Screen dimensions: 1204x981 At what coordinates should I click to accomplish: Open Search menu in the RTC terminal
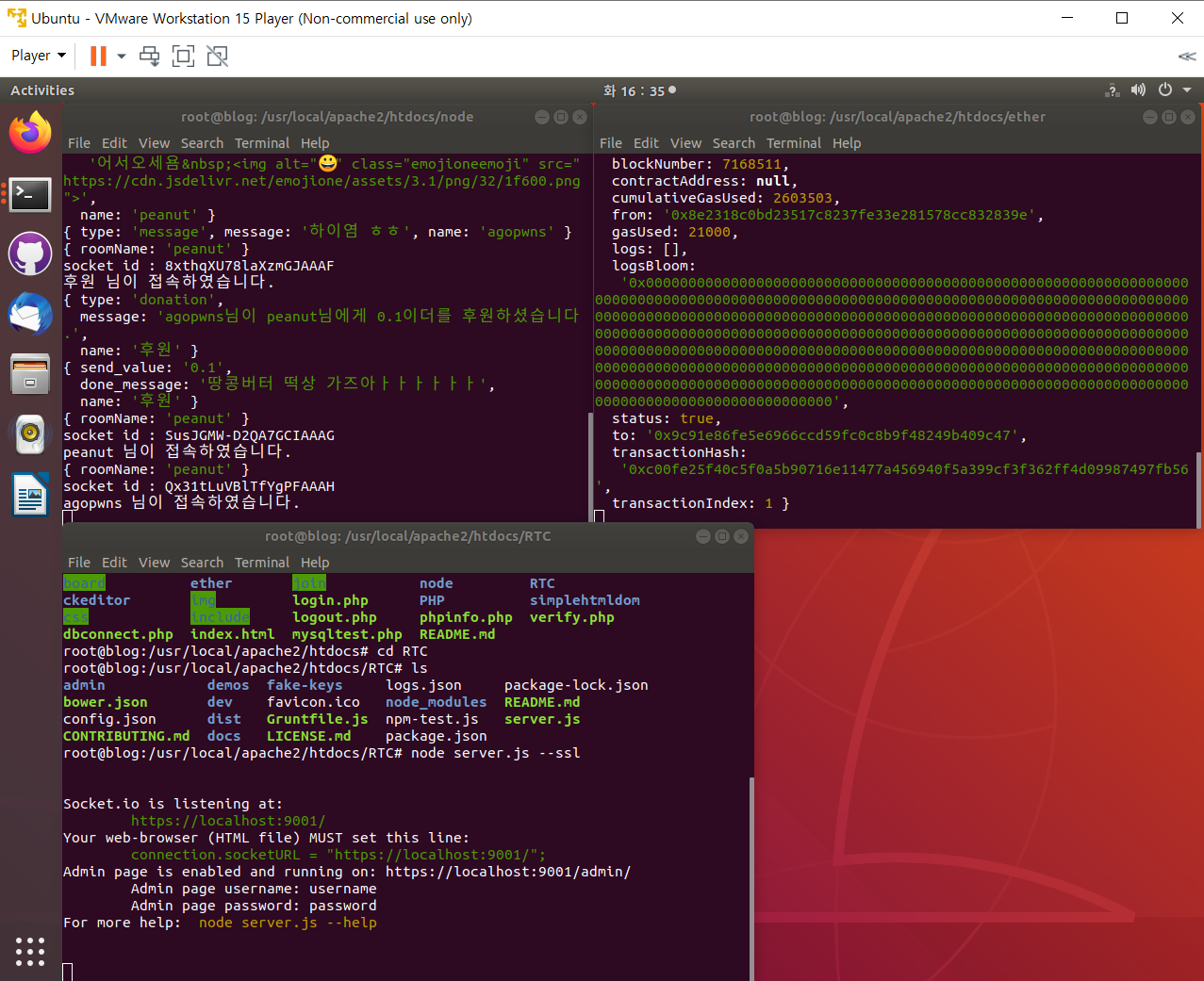pos(202,563)
